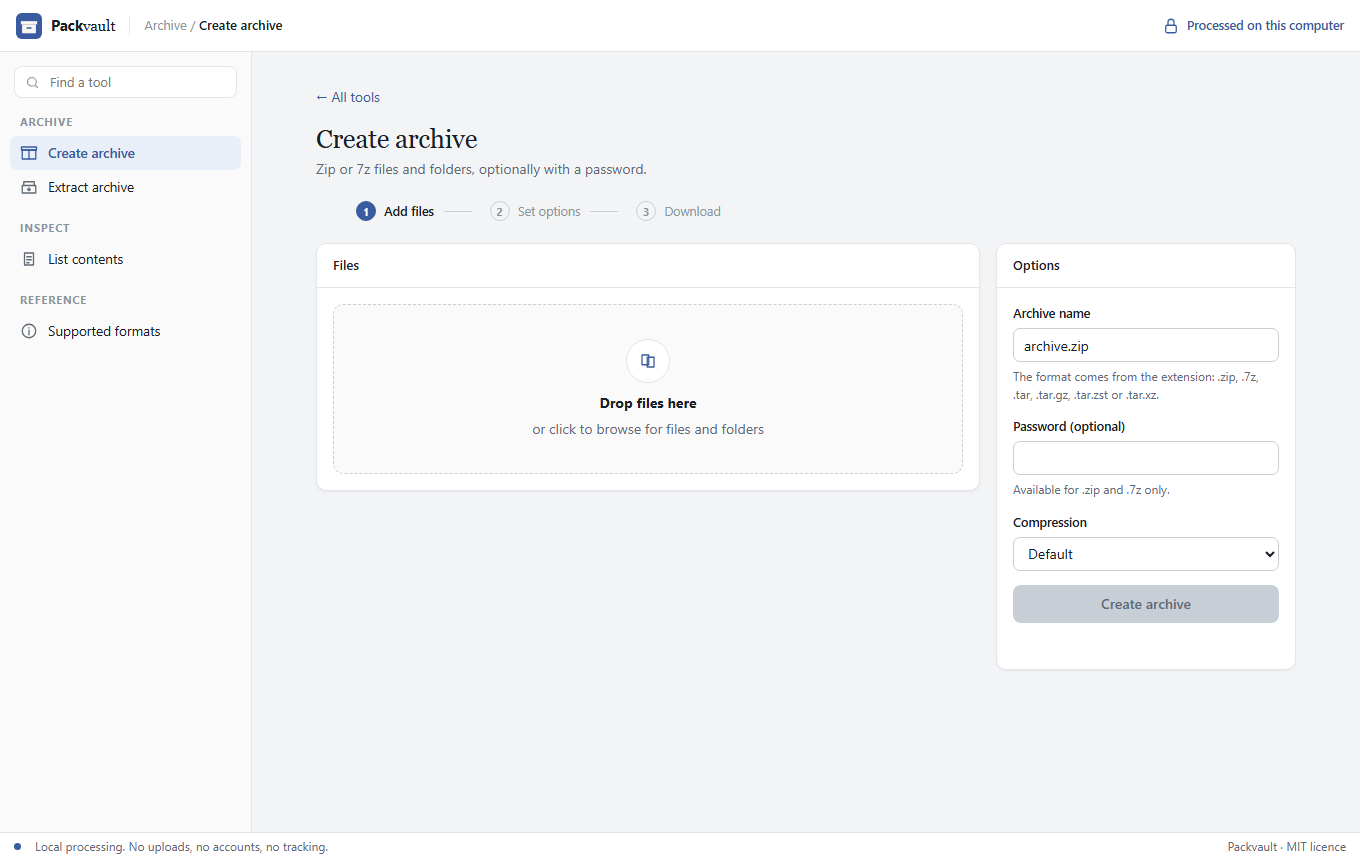
Task: Open the Compression dropdown
Action: 1146,554
